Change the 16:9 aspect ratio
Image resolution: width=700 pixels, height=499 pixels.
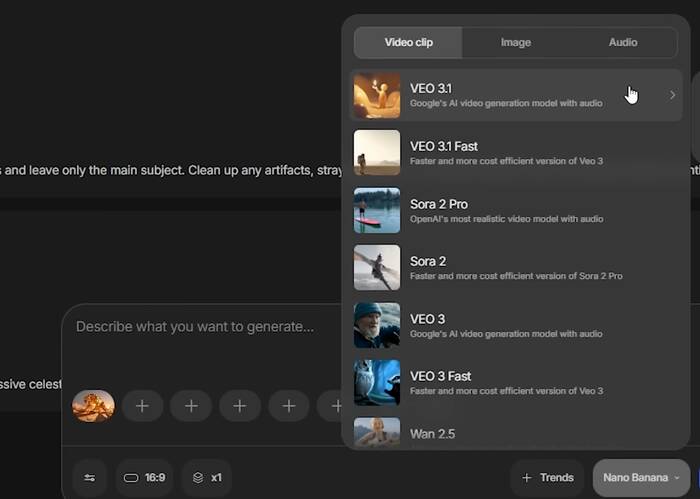coord(144,478)
